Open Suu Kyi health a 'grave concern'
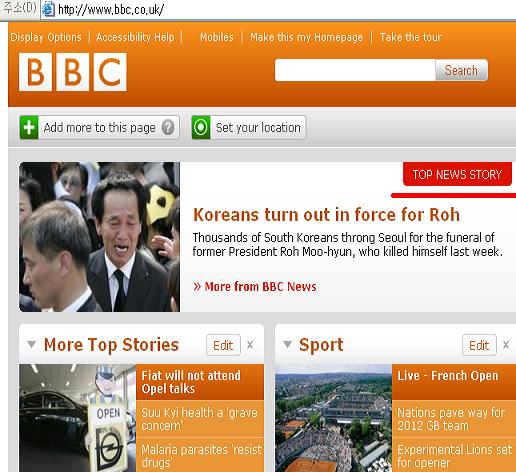 tap(200, 419)
